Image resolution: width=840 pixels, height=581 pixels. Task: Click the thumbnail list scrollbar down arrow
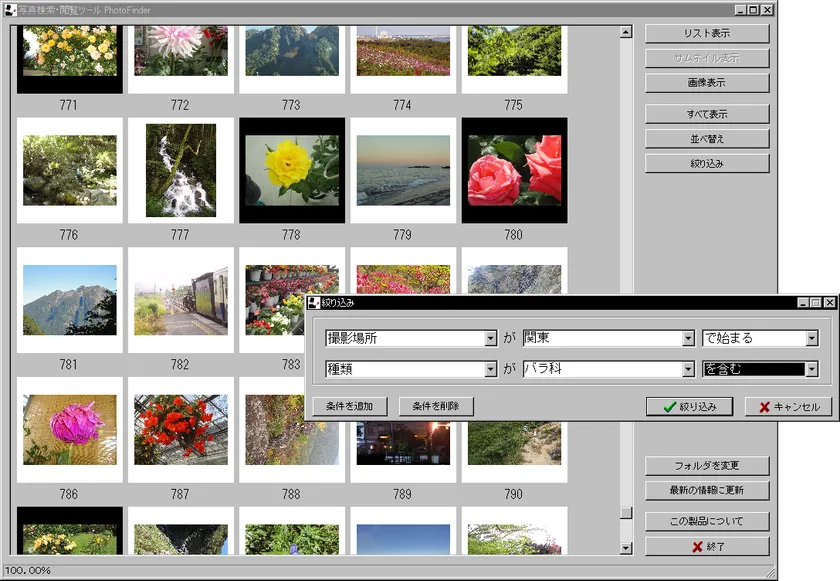pyautogui.click(x=626, y=548)
